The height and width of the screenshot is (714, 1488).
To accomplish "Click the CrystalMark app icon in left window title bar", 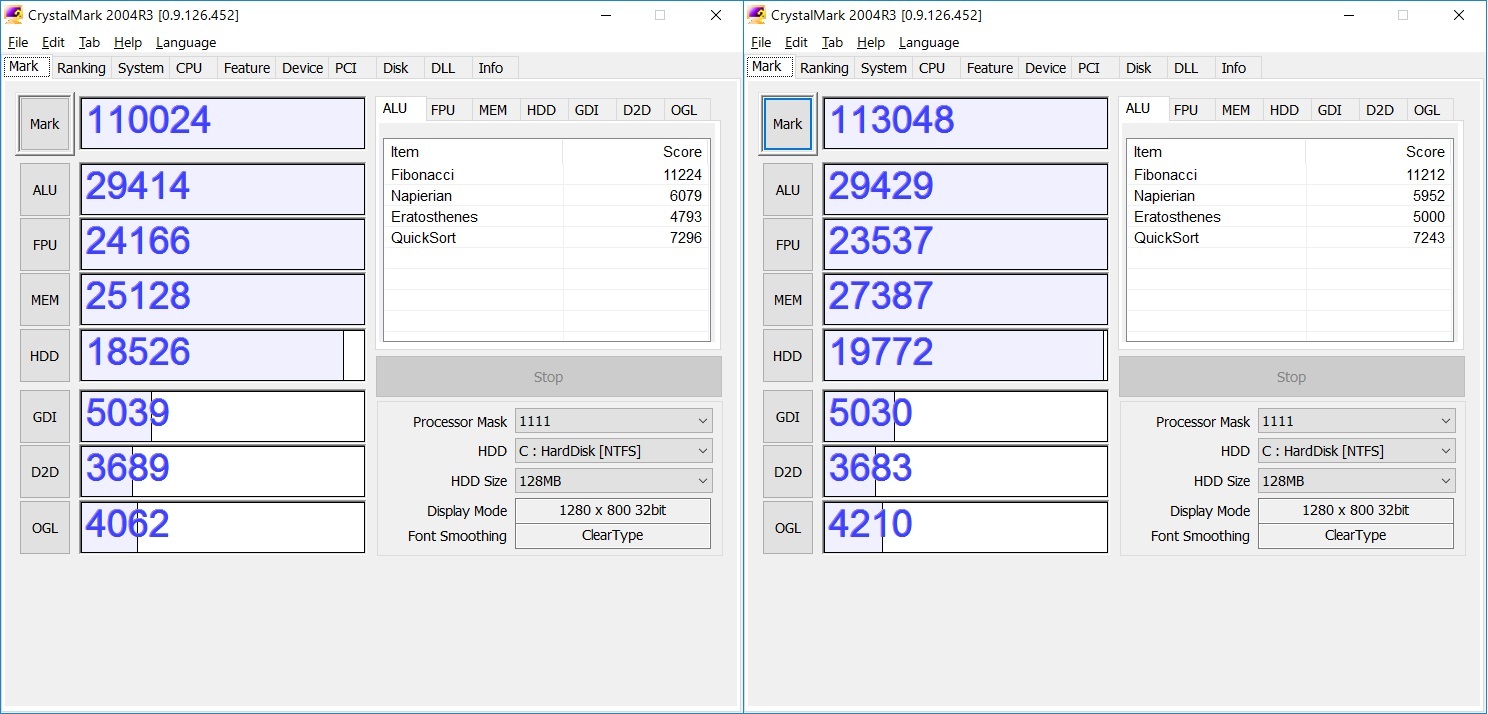I will [x=15, y=15].
